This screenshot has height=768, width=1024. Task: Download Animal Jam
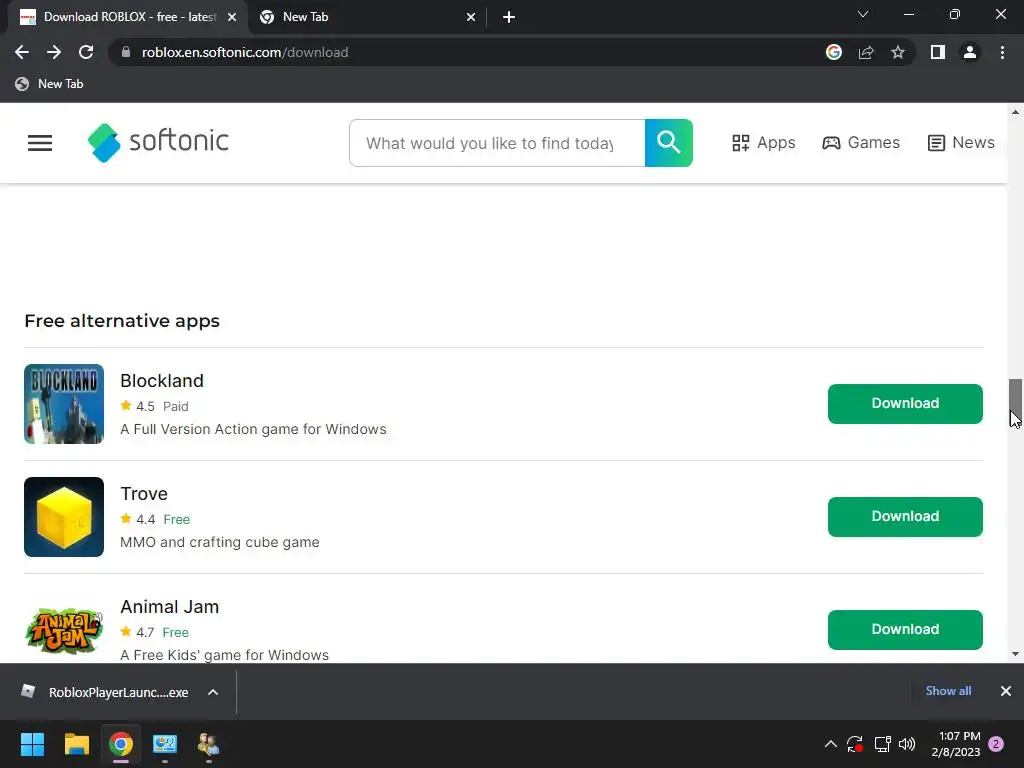coord(905,630)
